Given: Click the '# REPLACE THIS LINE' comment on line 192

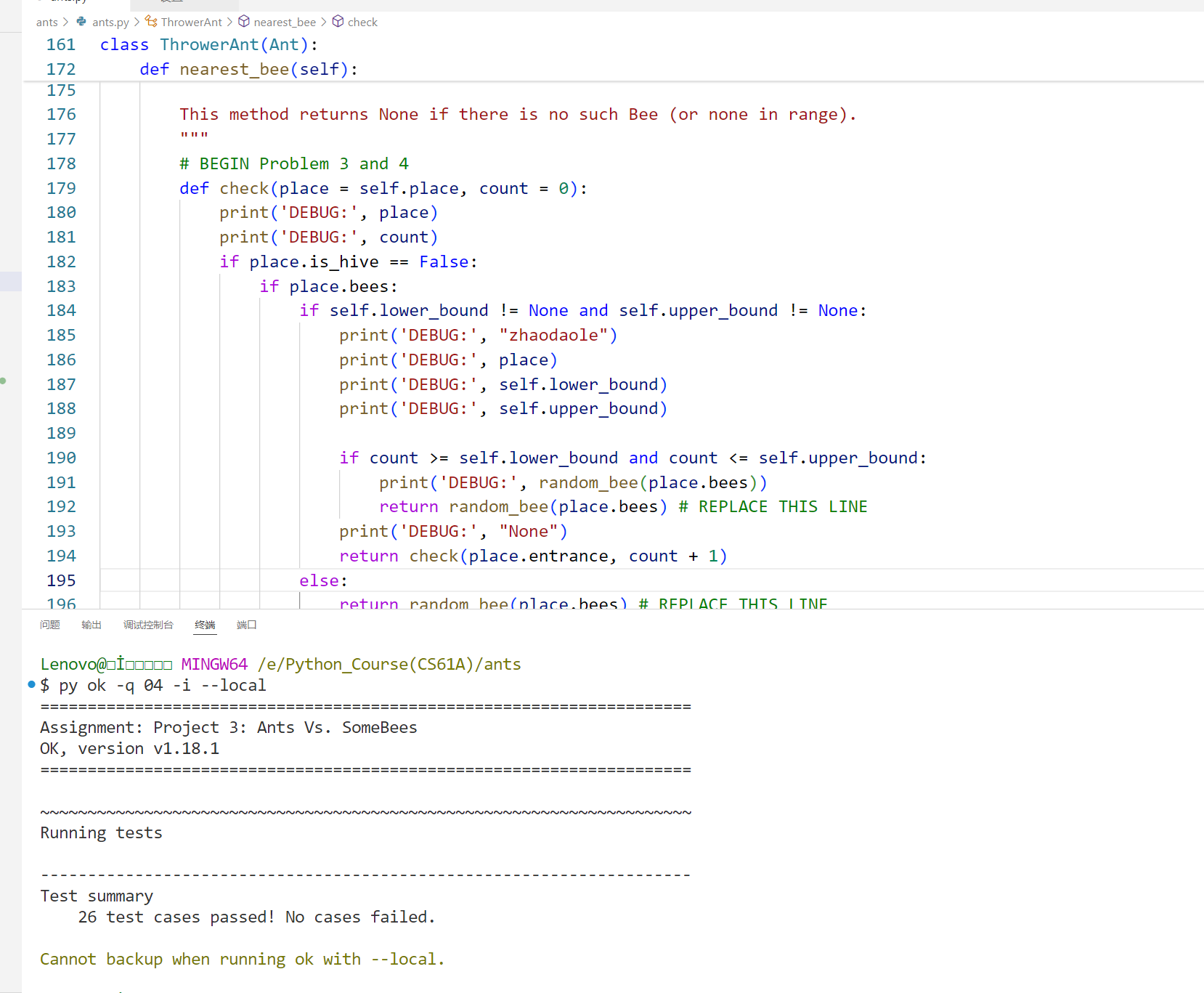Looking at the screenshot, I should tap(773, 507).
